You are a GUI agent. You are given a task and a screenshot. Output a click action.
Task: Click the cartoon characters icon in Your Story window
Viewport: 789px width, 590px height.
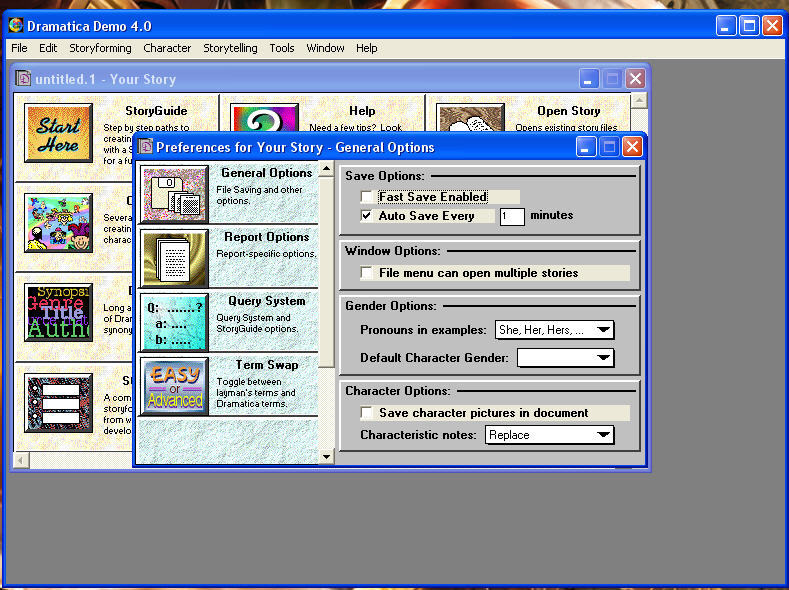click(x=58, y=223)
